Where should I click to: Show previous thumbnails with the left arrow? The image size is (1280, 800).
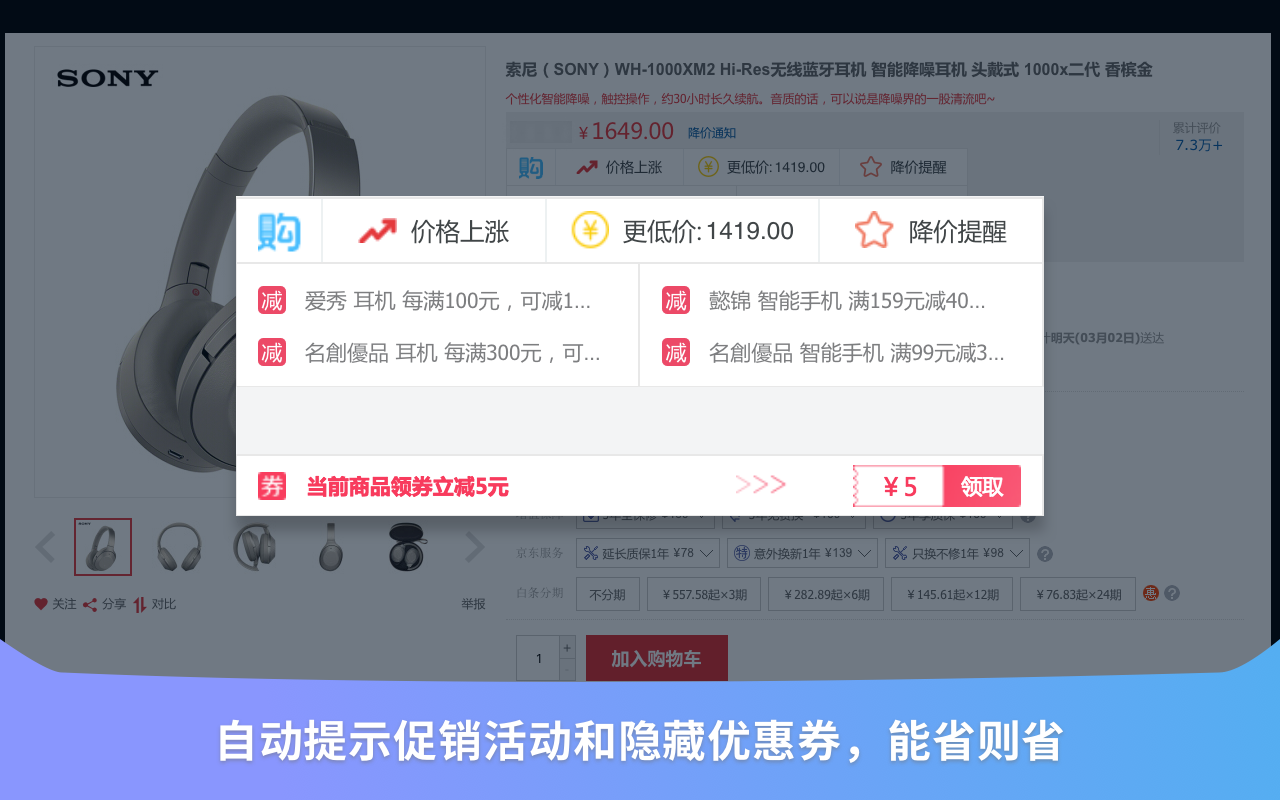[46, 547]
